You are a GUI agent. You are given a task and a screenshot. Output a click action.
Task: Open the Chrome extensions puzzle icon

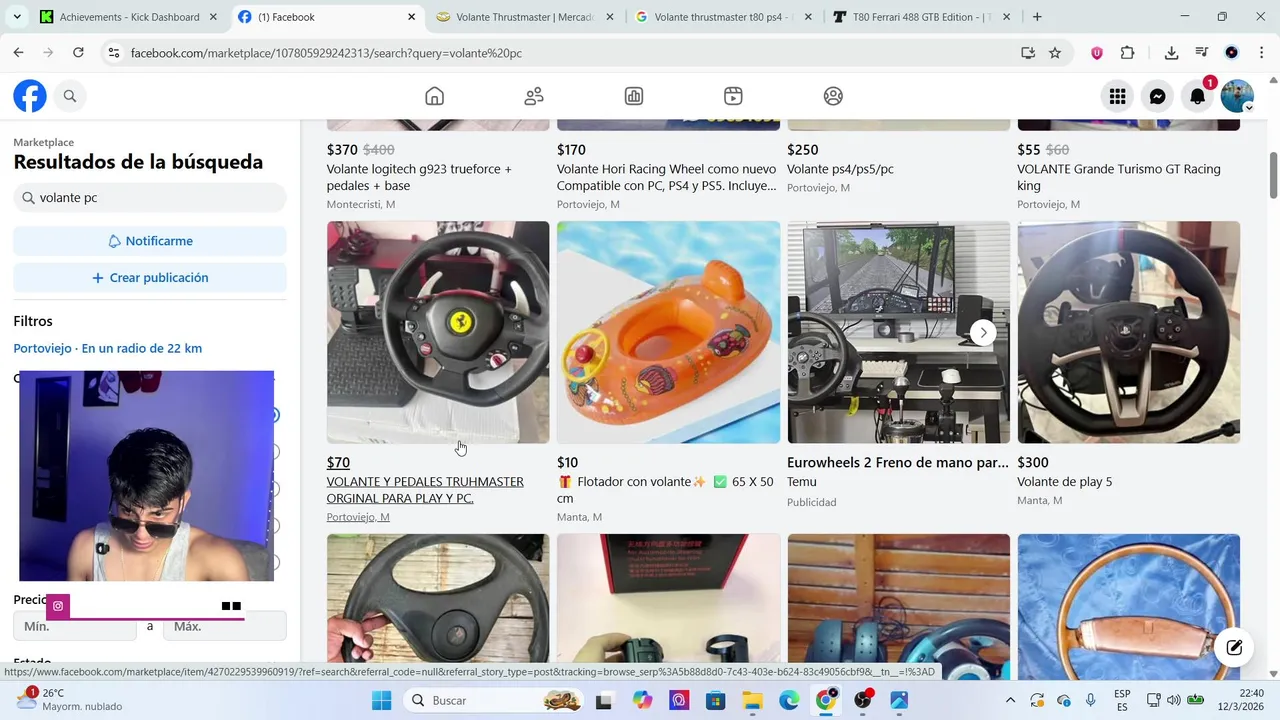(x=1127, y=53)
